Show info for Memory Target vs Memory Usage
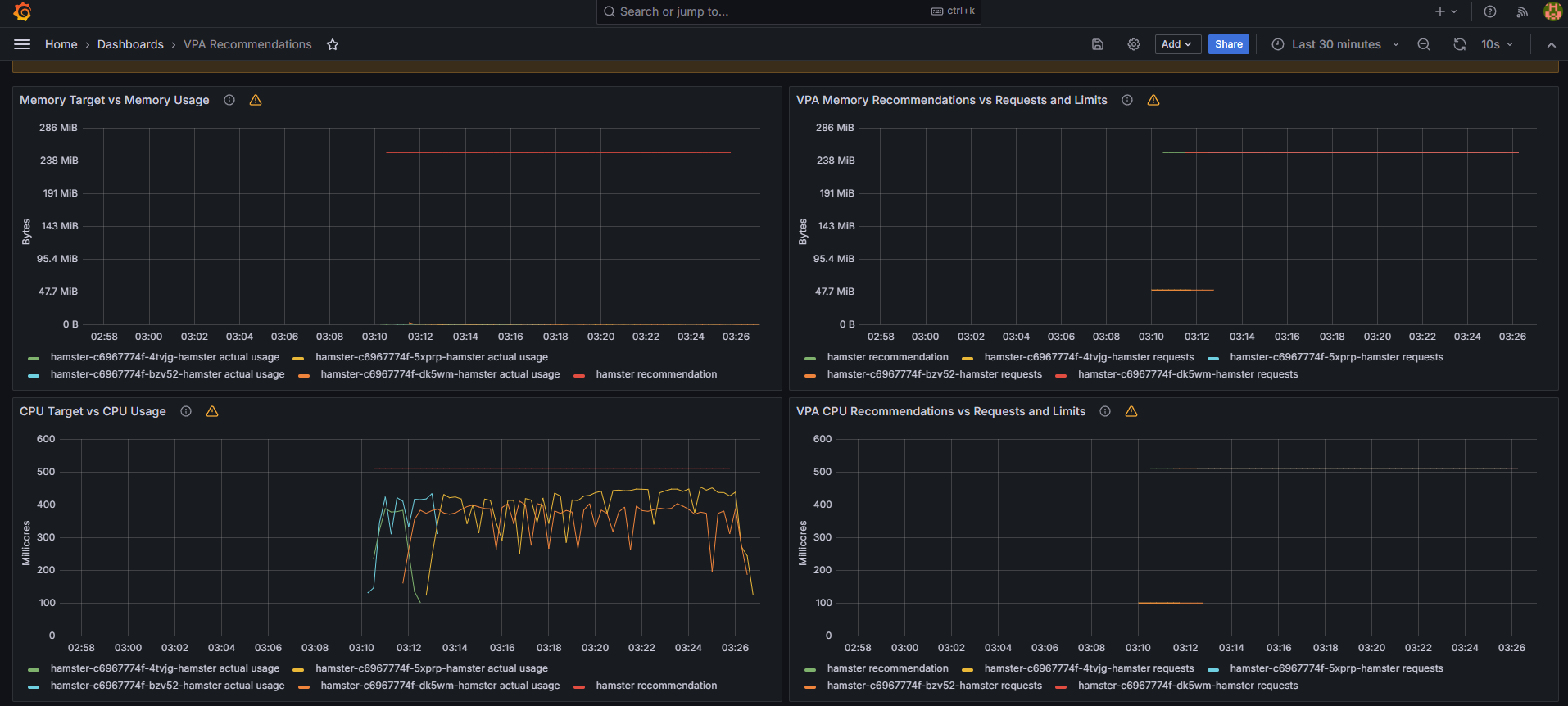 [x=229, y=100]
